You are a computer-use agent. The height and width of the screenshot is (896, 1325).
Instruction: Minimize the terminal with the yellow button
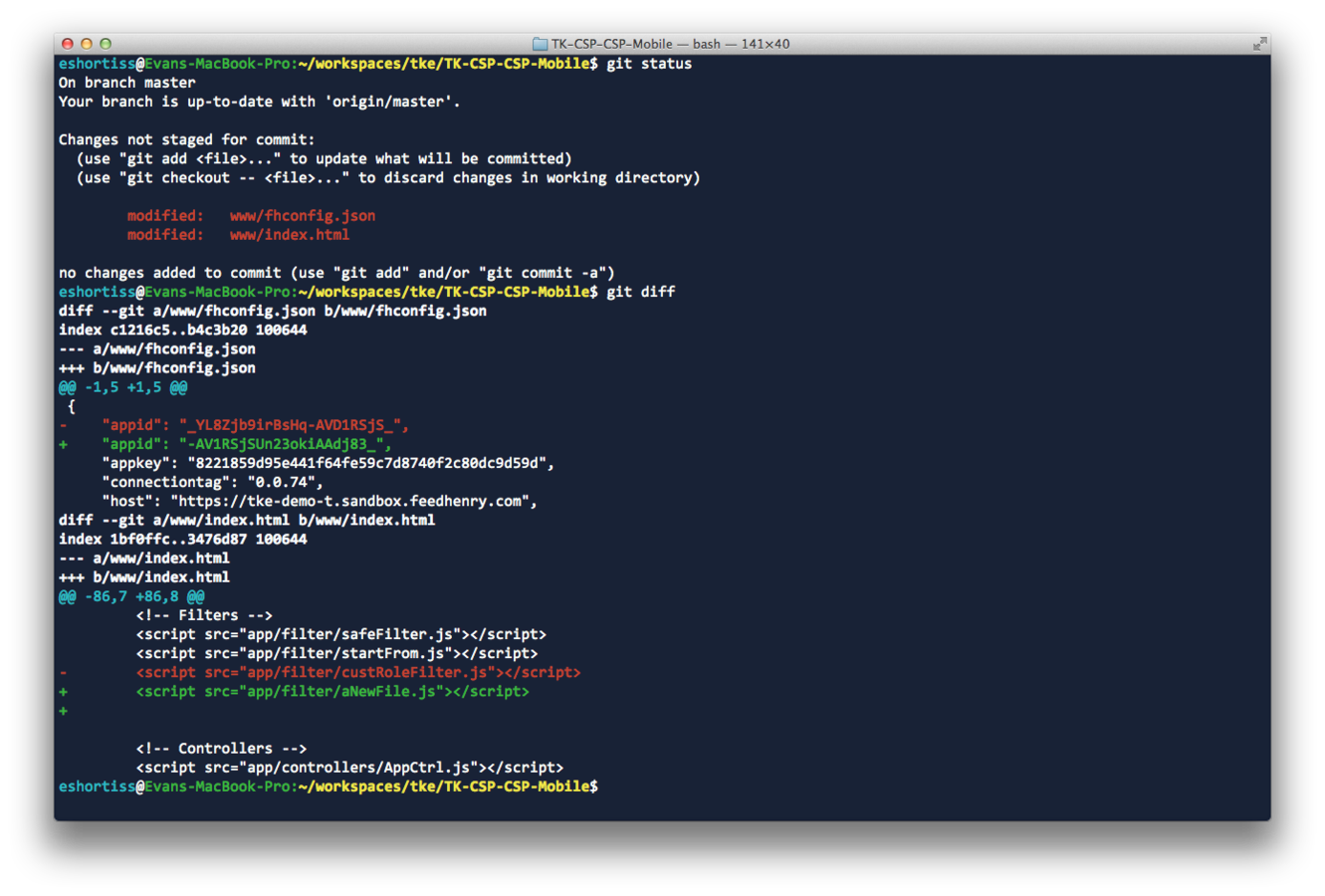(x=87, y=44)
